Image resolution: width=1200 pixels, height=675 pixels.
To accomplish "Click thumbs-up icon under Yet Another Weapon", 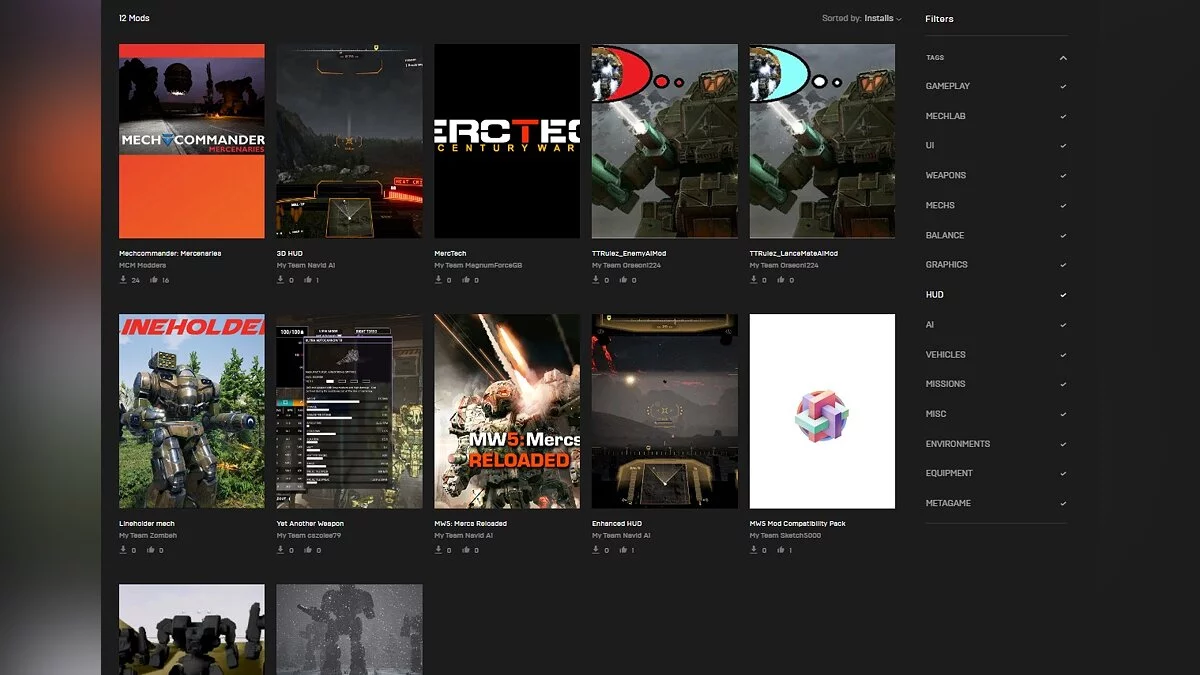I will (308, 550).
